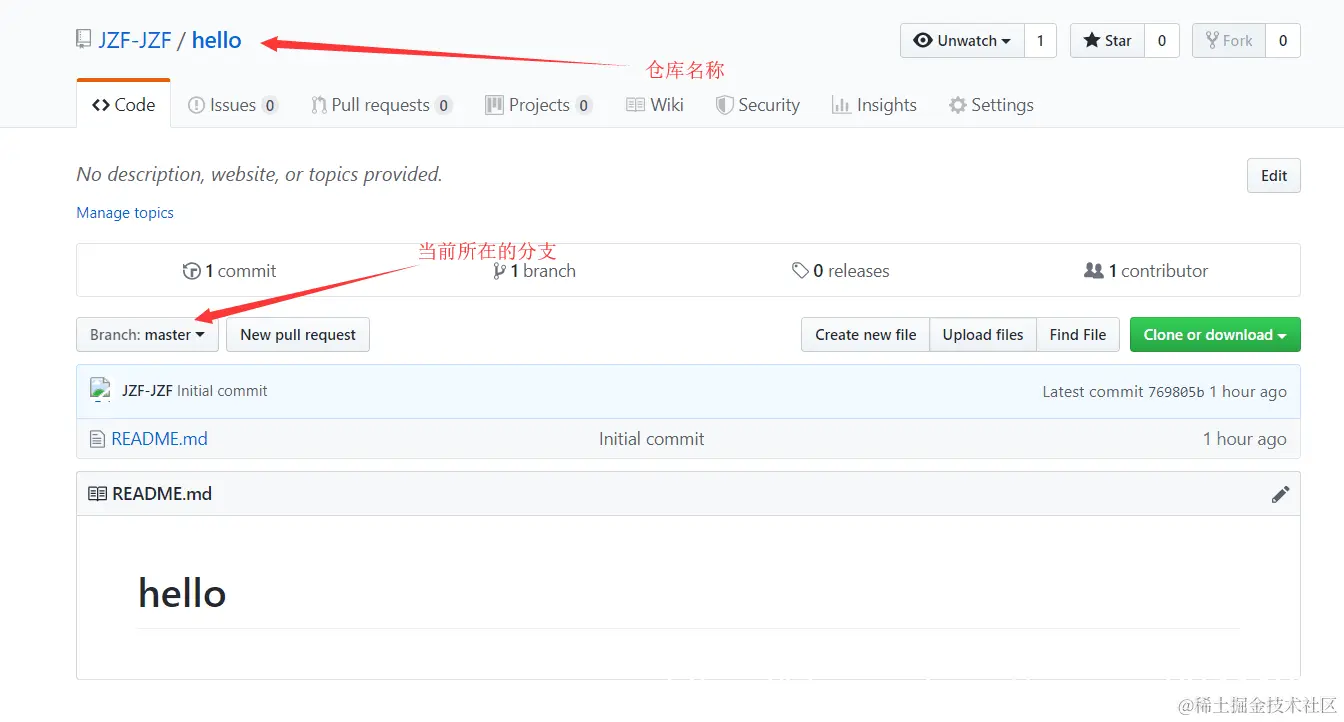The height and width of the screenshot is (722, 1344).
Task: Click the Edit description button
Action: click(x=1274, y=176)
